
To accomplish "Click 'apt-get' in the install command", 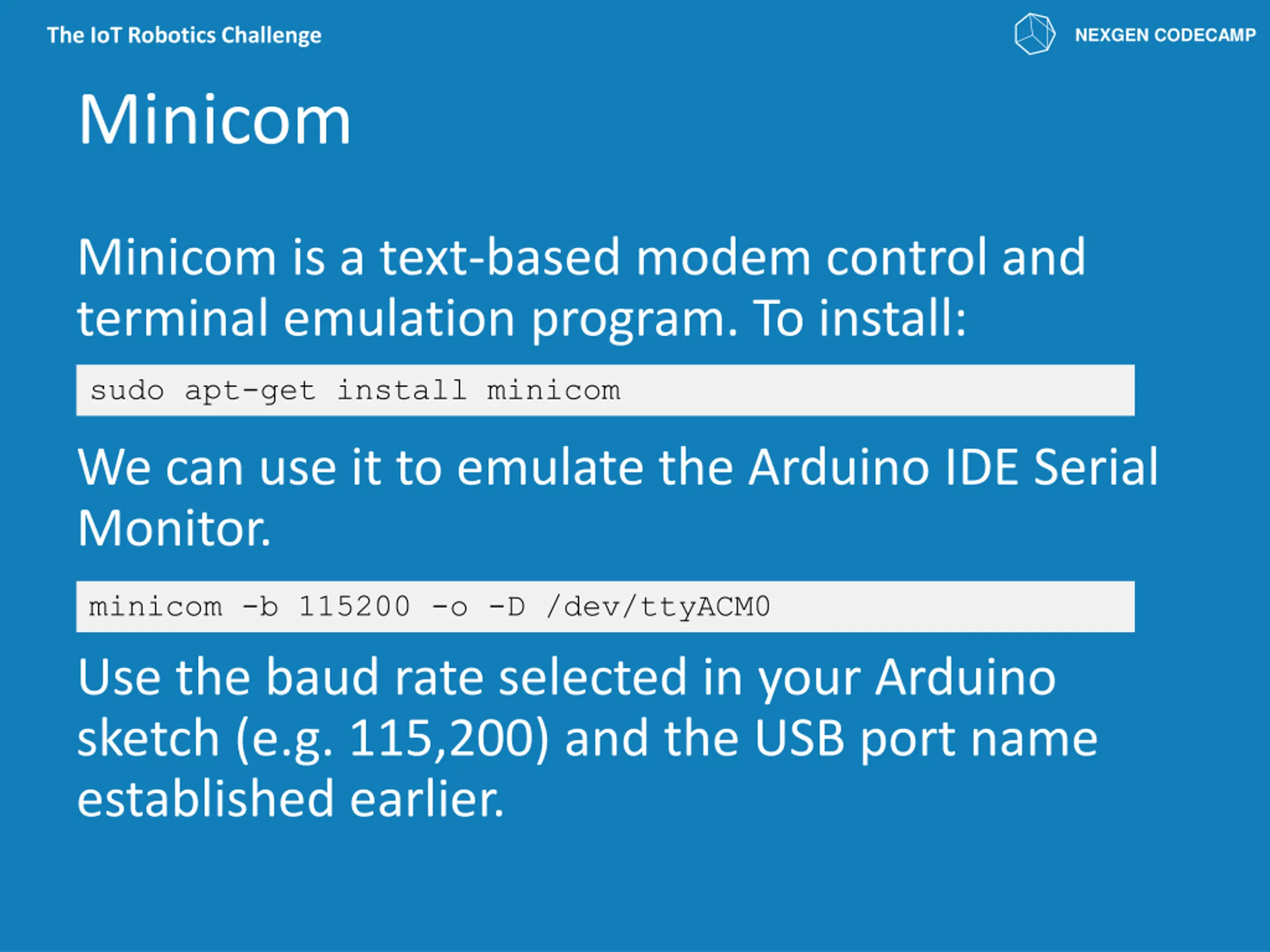I will coord(251,391).
